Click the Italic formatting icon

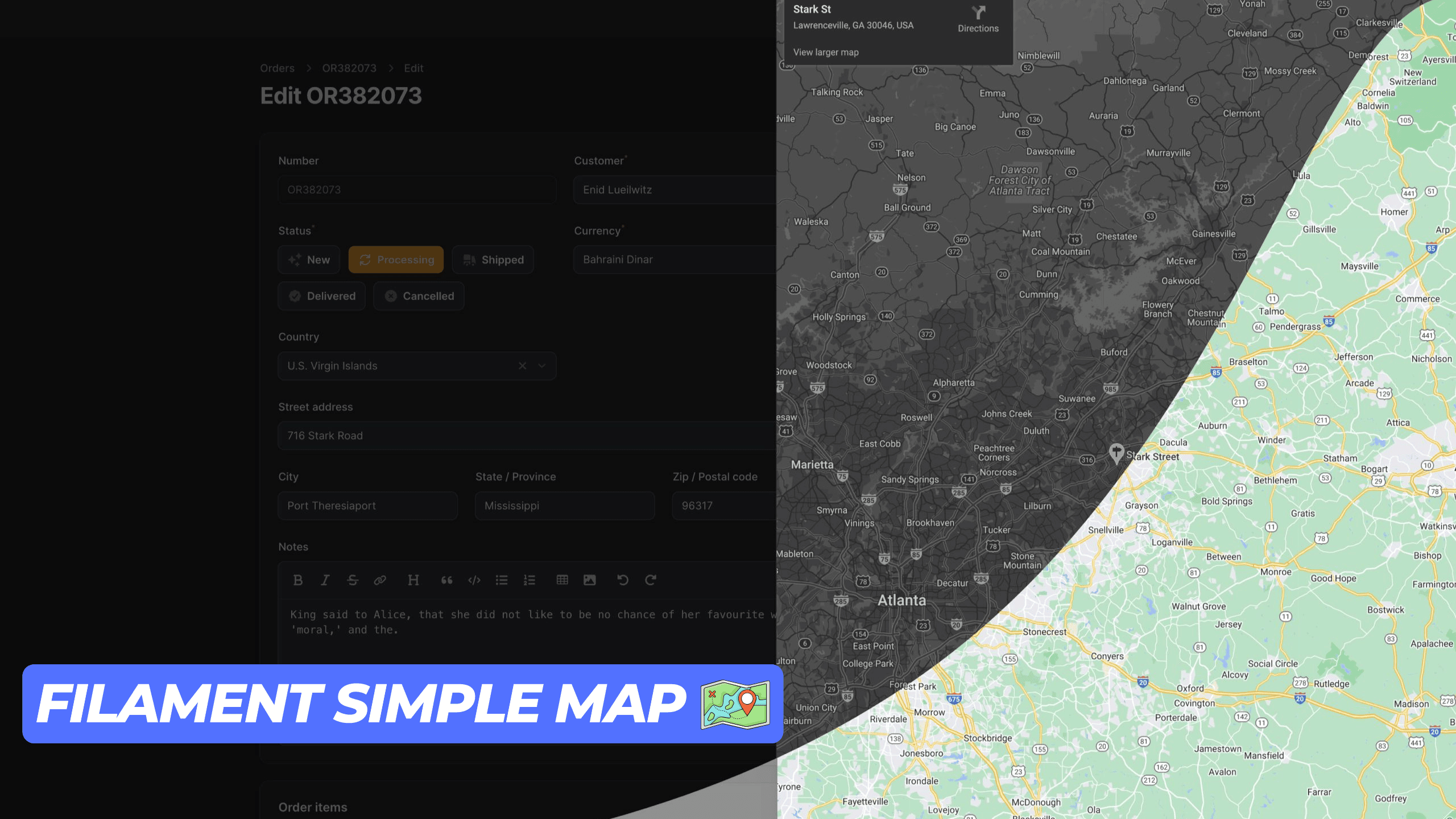pos(326,580)
